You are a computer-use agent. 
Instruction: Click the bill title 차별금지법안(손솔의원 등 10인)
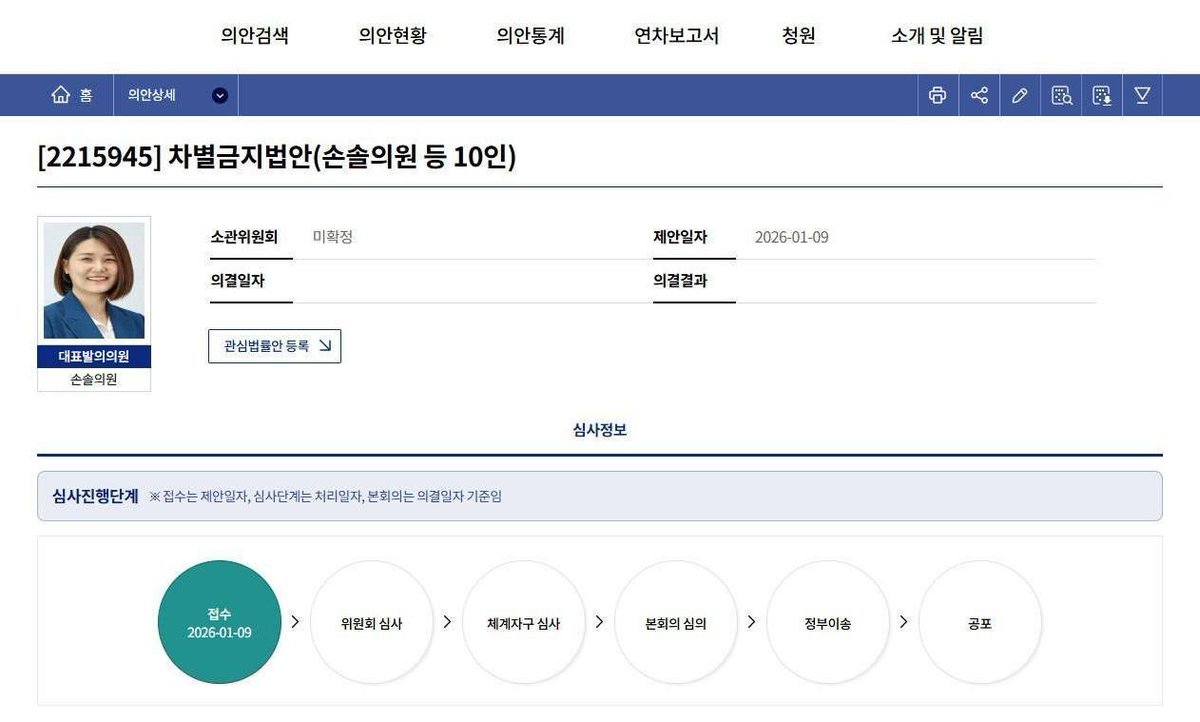coord(342,157)
